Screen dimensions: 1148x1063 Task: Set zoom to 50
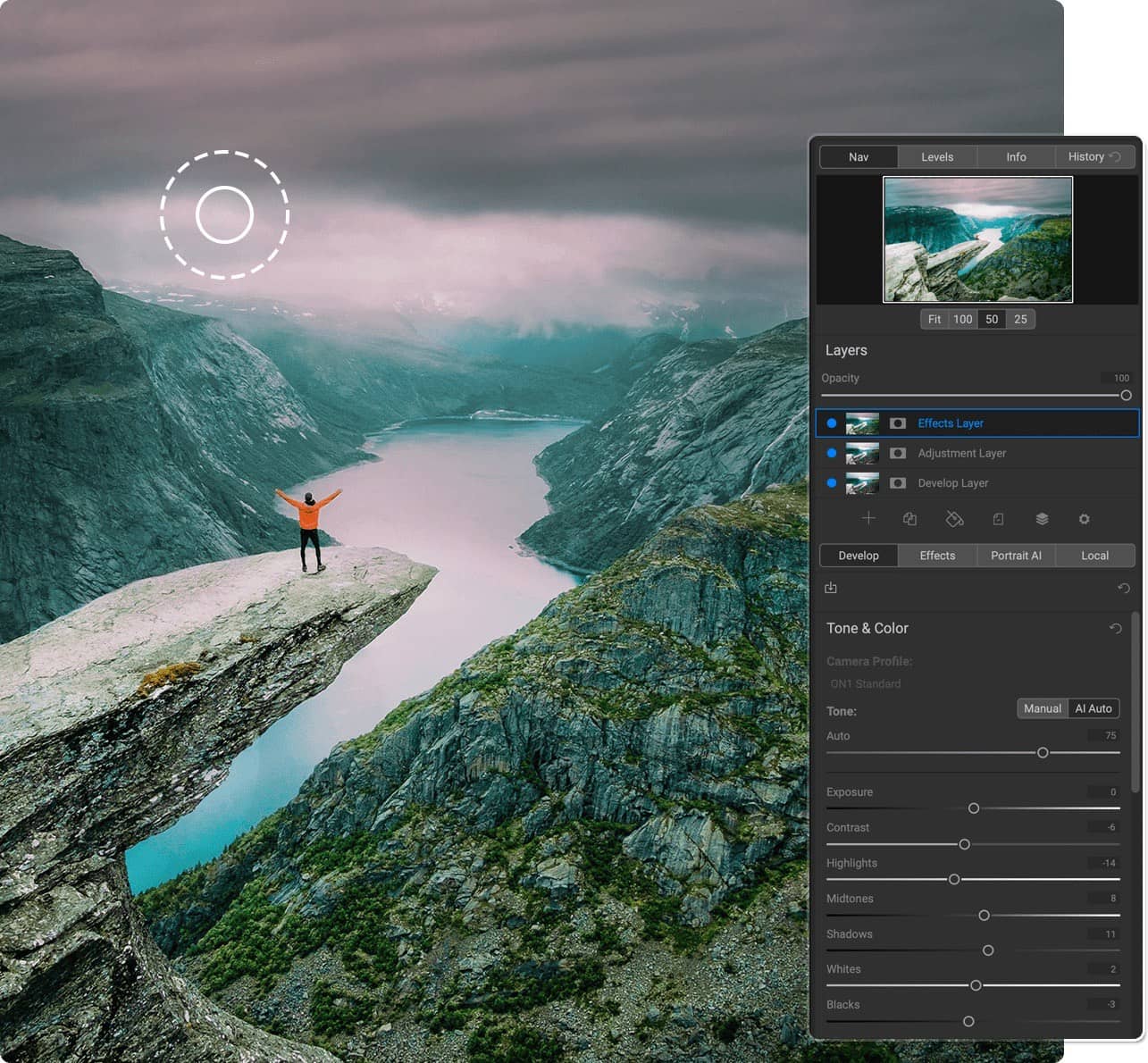coord(992,319)
